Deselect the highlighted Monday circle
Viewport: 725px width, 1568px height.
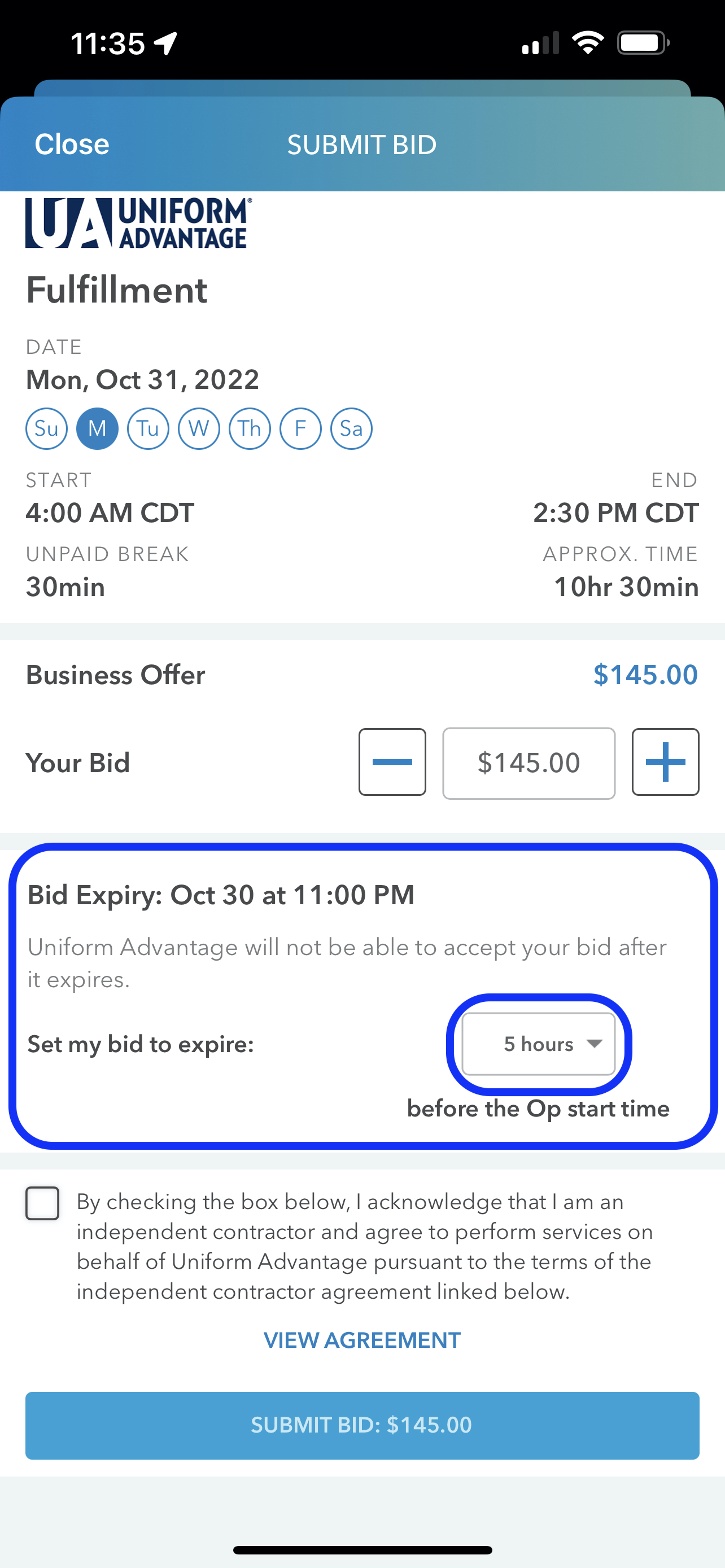pos(97,428)
